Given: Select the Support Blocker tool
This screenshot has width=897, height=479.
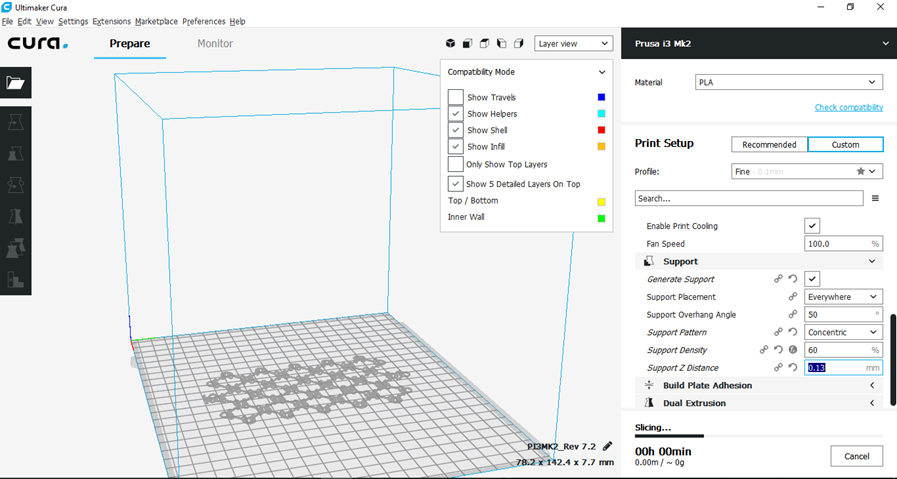Looking at the screenshot, I should click(x=15, y=280).
